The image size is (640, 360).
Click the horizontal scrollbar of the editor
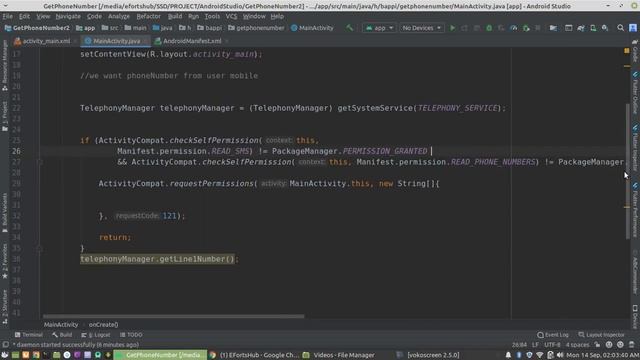173,316
